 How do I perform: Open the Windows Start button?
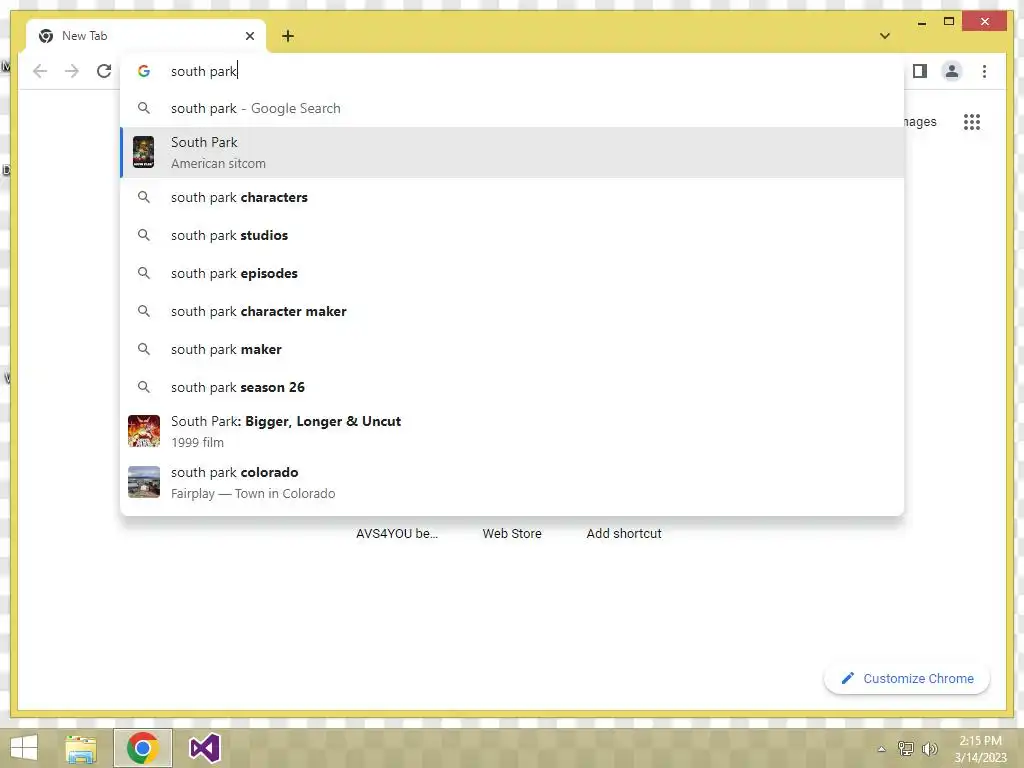[24, 748]
